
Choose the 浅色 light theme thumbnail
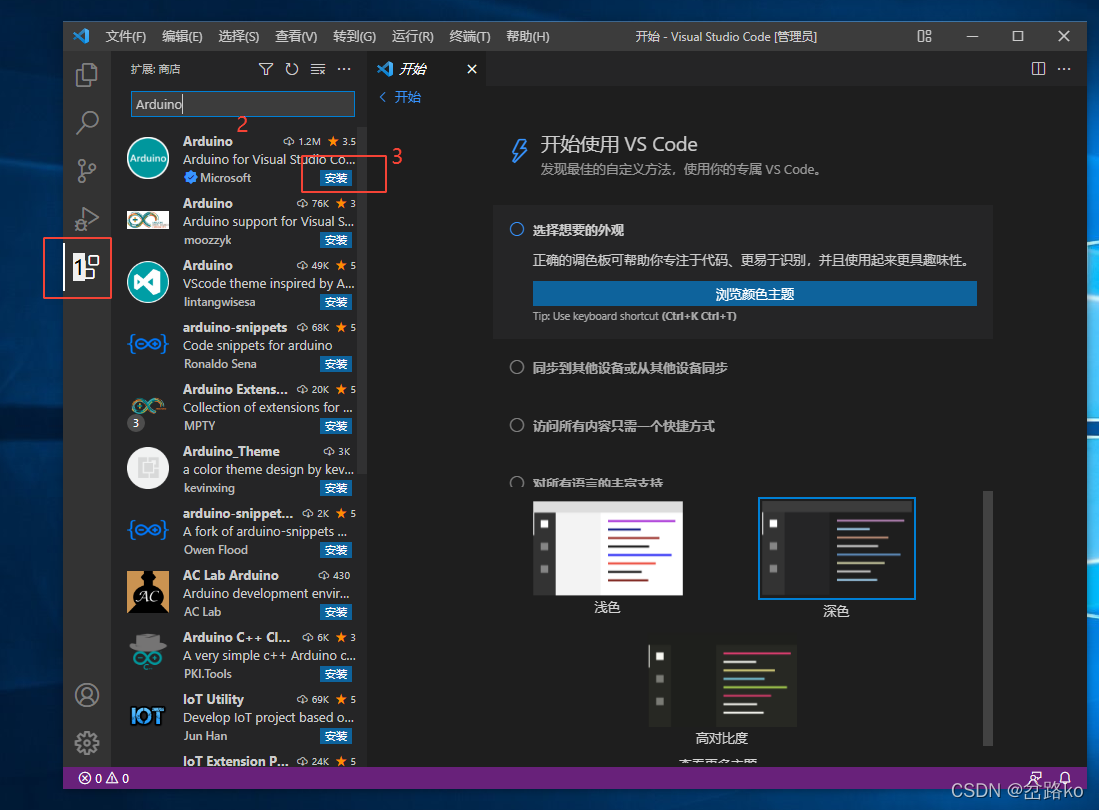608,548
